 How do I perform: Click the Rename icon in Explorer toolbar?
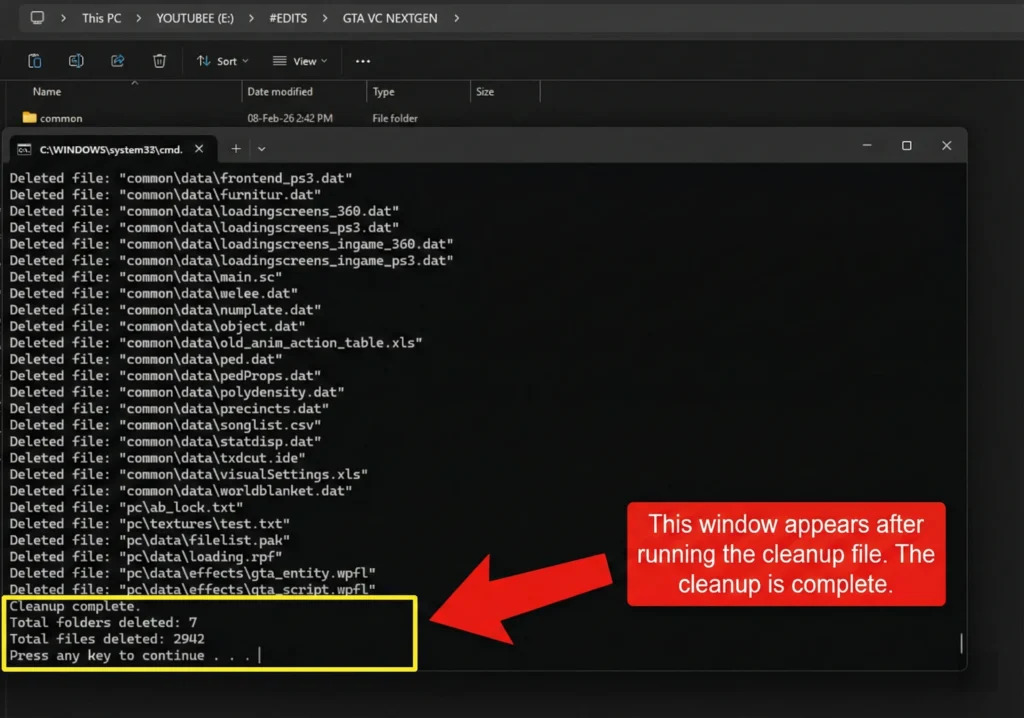click(76, 61)
